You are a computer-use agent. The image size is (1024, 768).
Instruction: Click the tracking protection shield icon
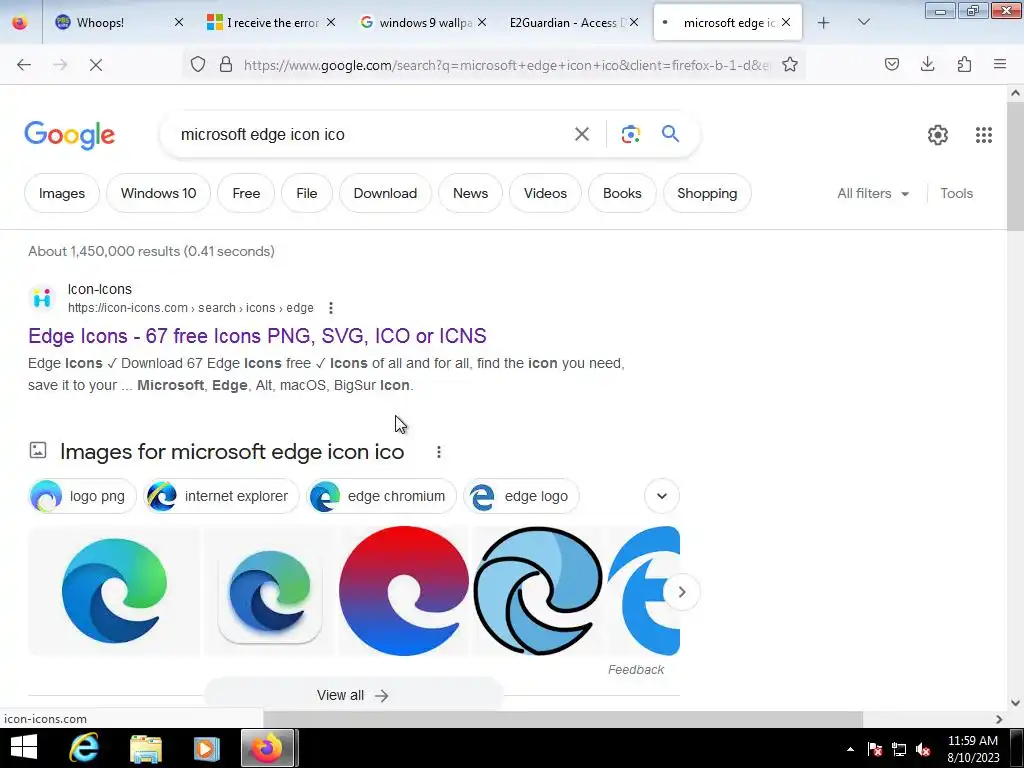coord(198,64)
